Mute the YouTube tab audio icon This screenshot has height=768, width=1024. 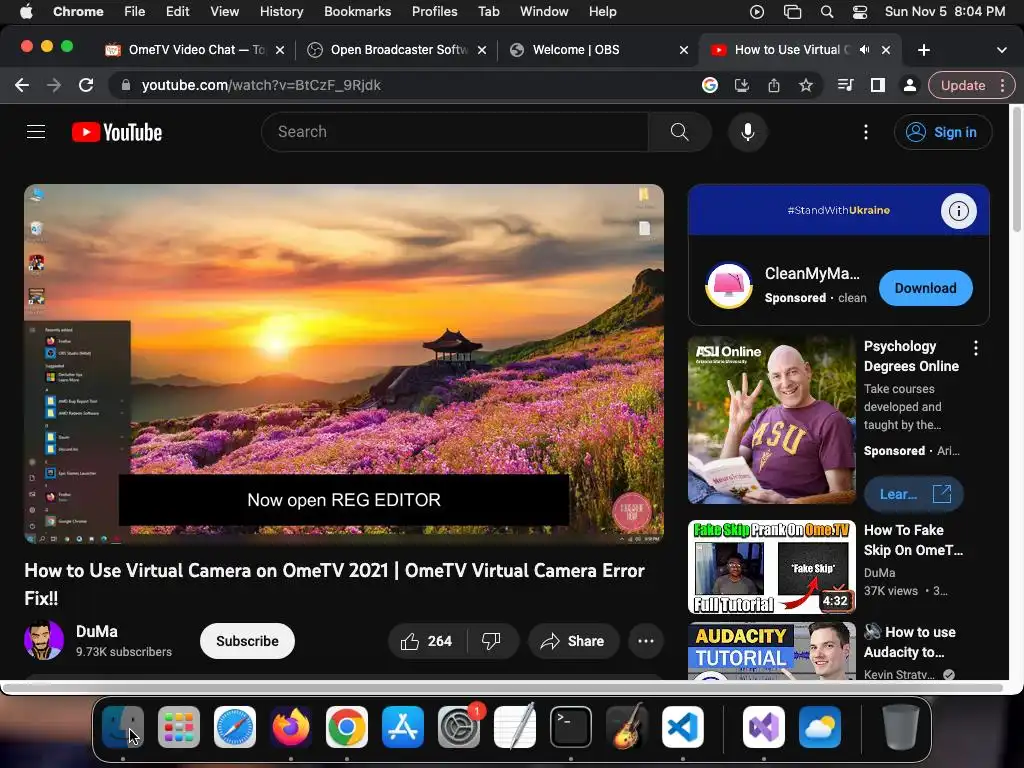coord(865,50)
